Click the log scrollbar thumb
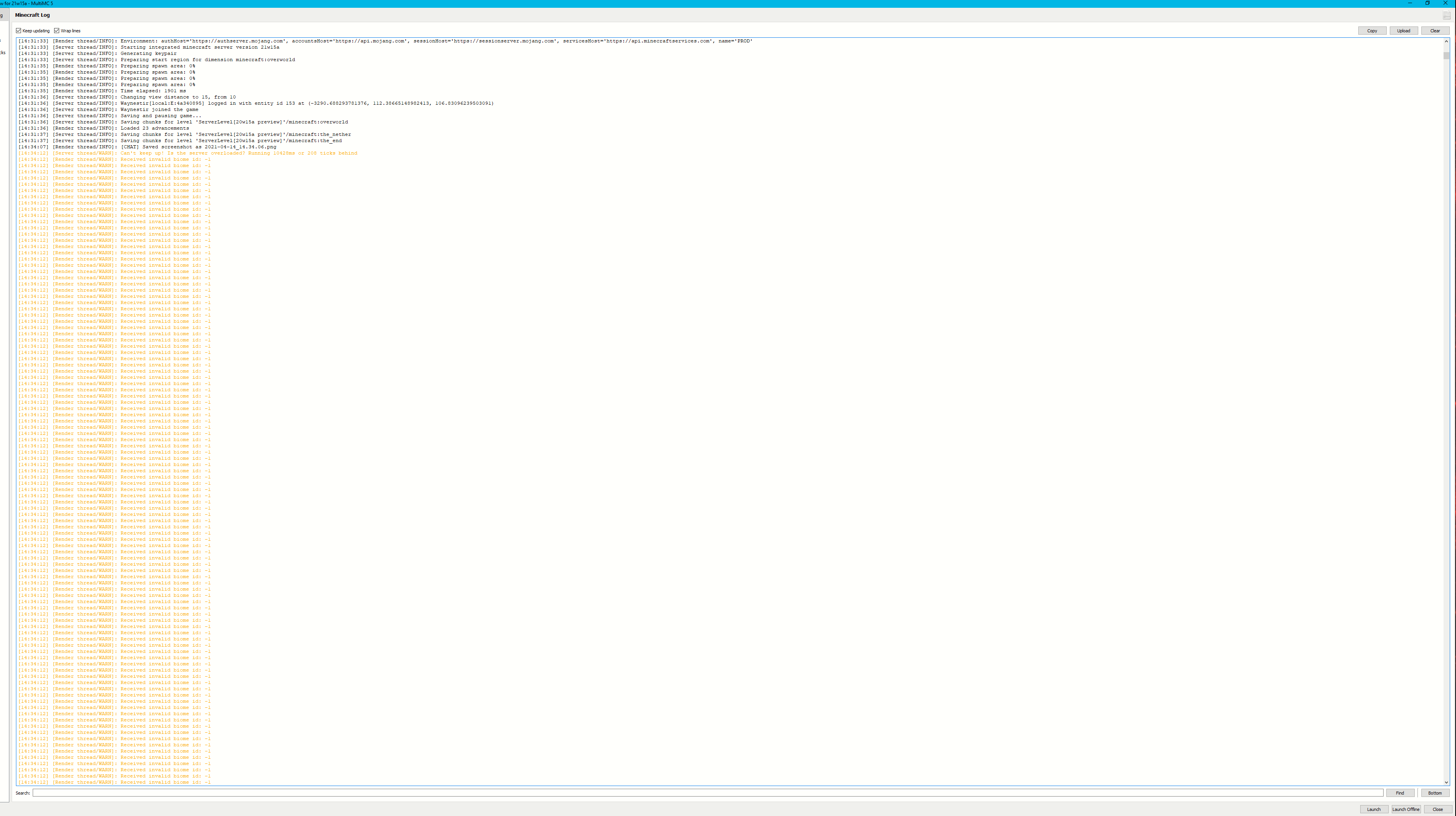The height and width of the screenshot is (816, 1456). pos(1446,55)
